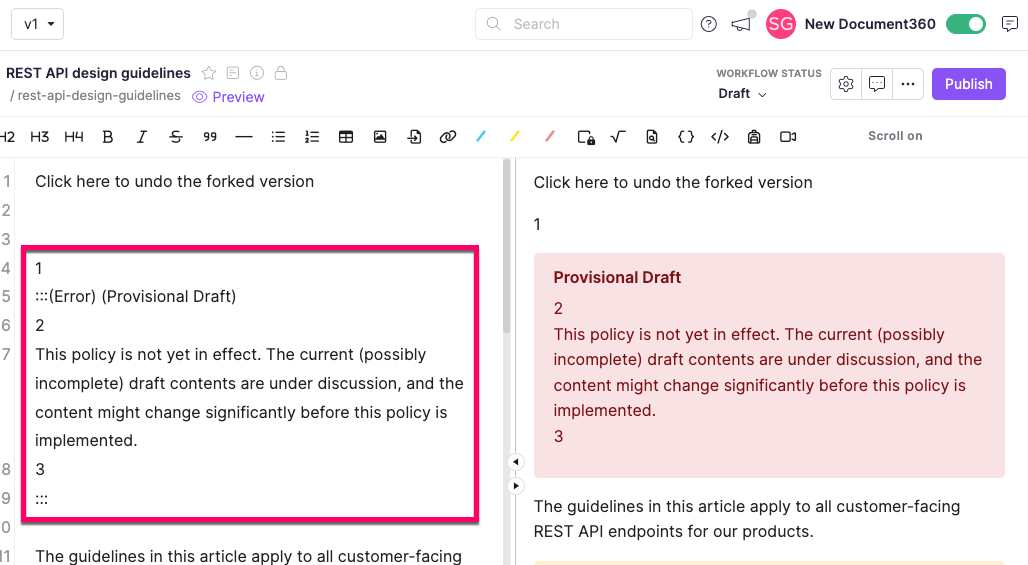Toggle bold formatting
The width and height of the screenshot is (1028, 565).
point(108,136)
